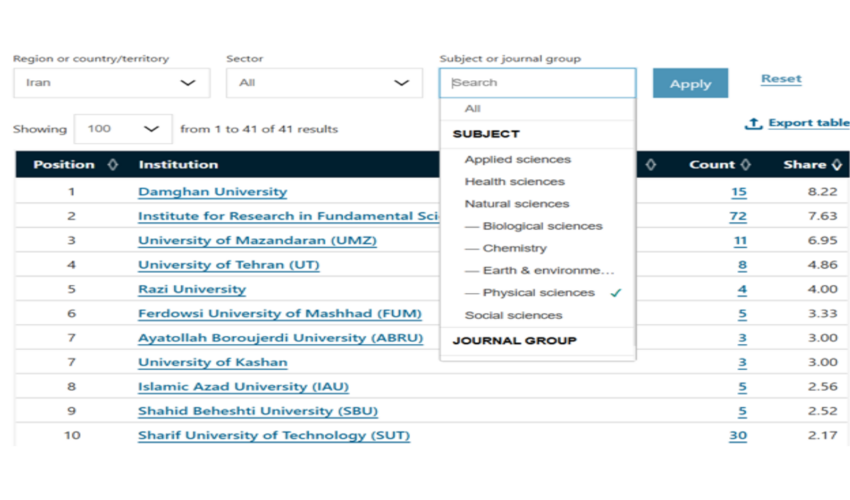Click the Subject or journal group search field
Image resolution: width=850 pixels, height=500 pixels.
tap(537, 83)
